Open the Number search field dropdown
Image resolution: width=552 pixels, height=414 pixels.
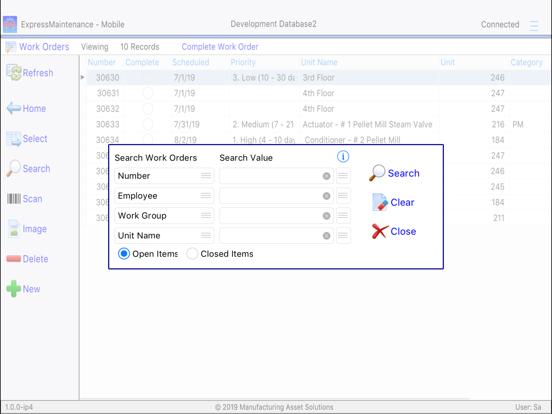(206, 176)
